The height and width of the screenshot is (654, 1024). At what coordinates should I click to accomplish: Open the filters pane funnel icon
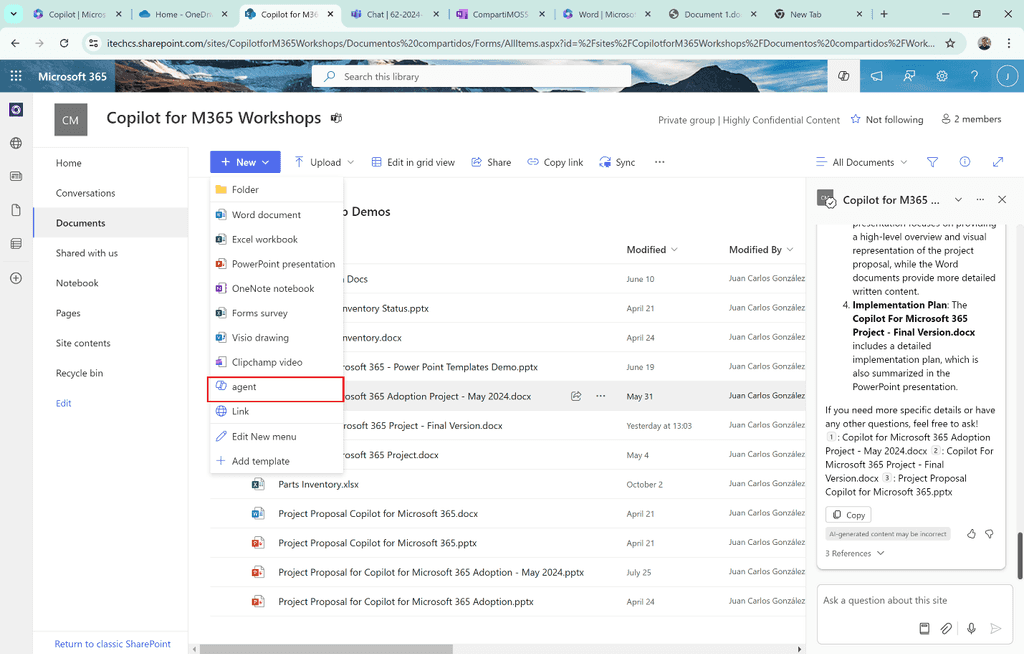(x=933, y=162)
